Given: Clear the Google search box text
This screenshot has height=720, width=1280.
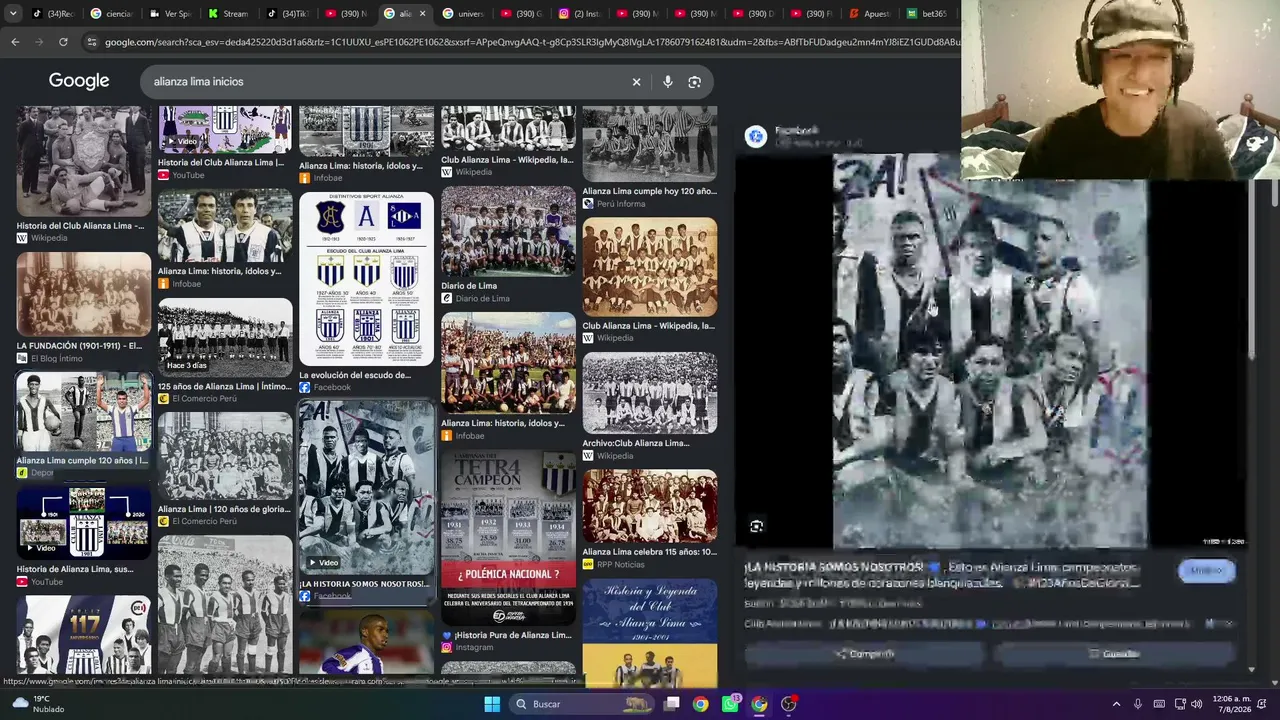Looking at the screenshot, I should [636, 82].
